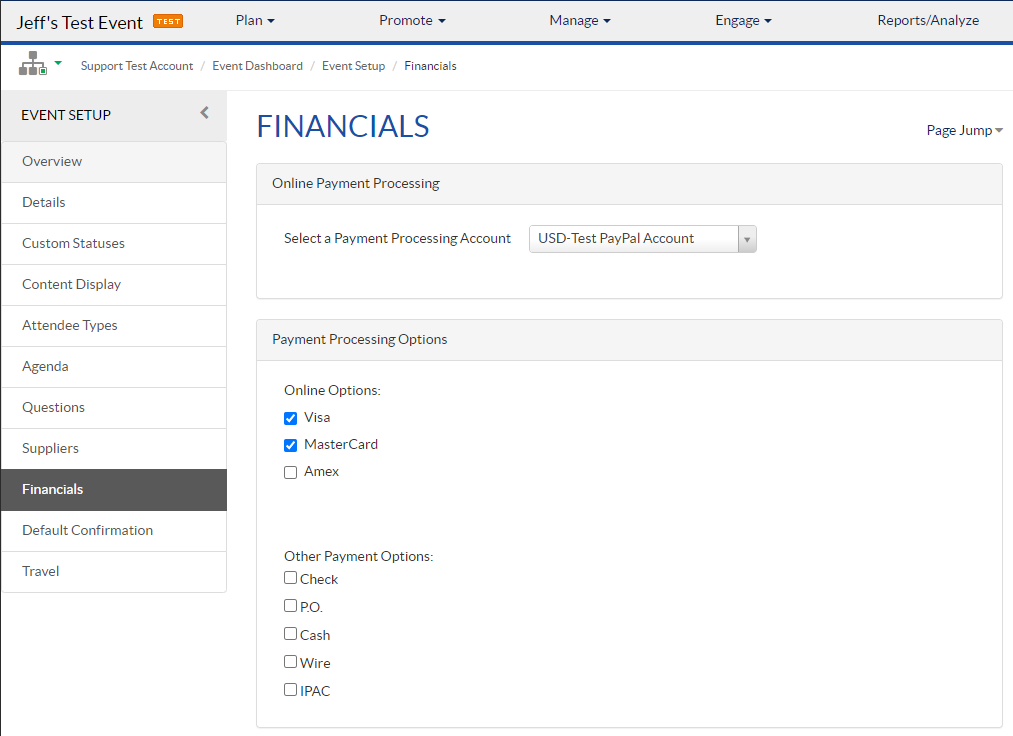Tick the P.O. payment checkbox
Viewport: 1013px width, 736px height.
[x=291, y=605]
